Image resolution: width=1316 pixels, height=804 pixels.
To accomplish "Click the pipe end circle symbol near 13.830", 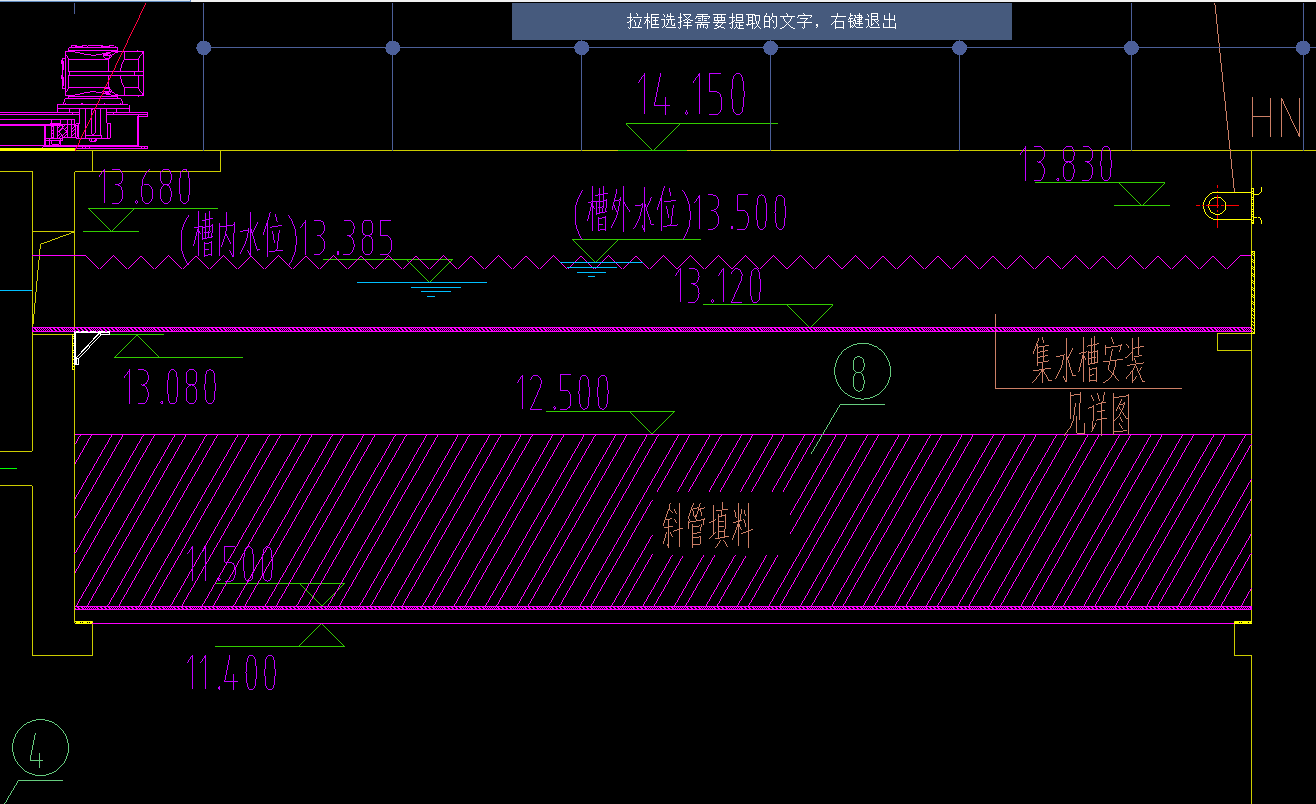I will coord(1216,205).
